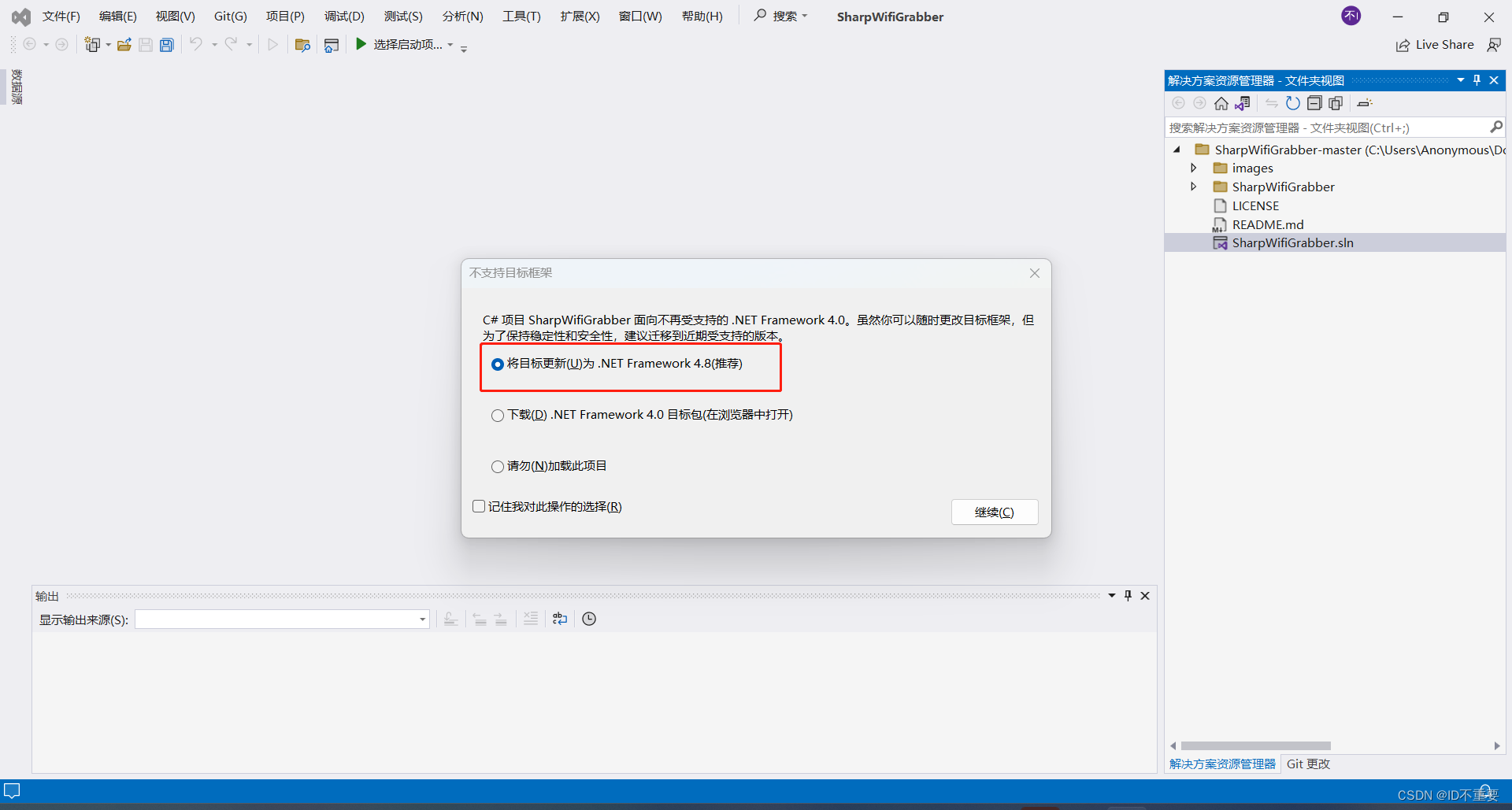The height and width of the screenshot is (810, 1512).
Task: Pin the Solution Explorer panel
Action: pyautogui.click(x=1477, y=80)
